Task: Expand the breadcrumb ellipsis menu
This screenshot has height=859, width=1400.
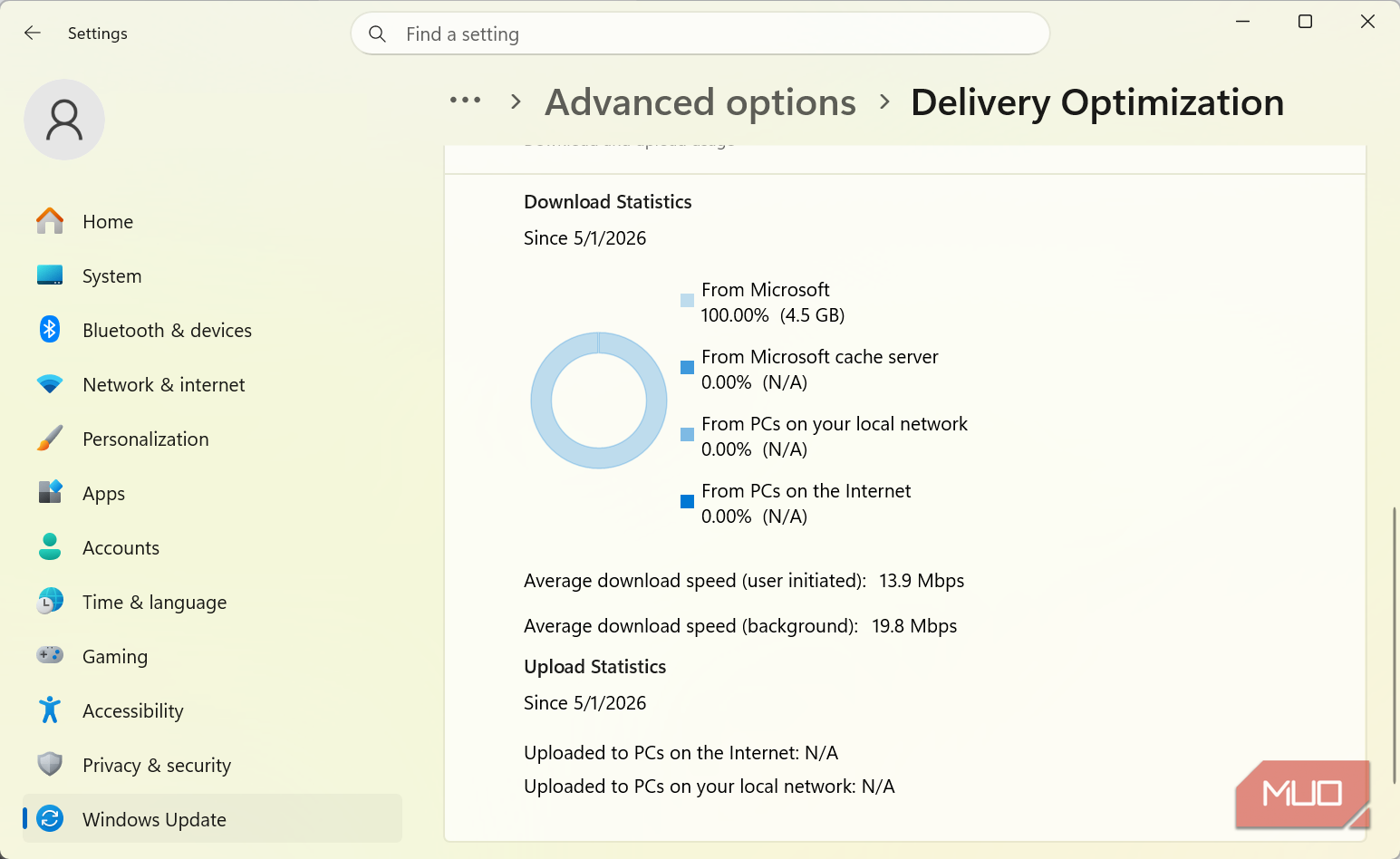Action: tap(465, 101)
